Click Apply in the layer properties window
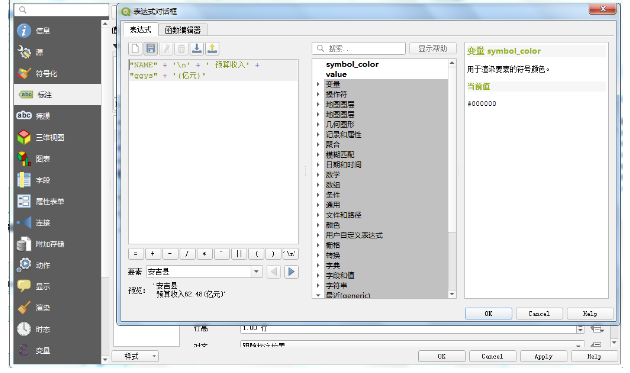 [x=543, y=356]
